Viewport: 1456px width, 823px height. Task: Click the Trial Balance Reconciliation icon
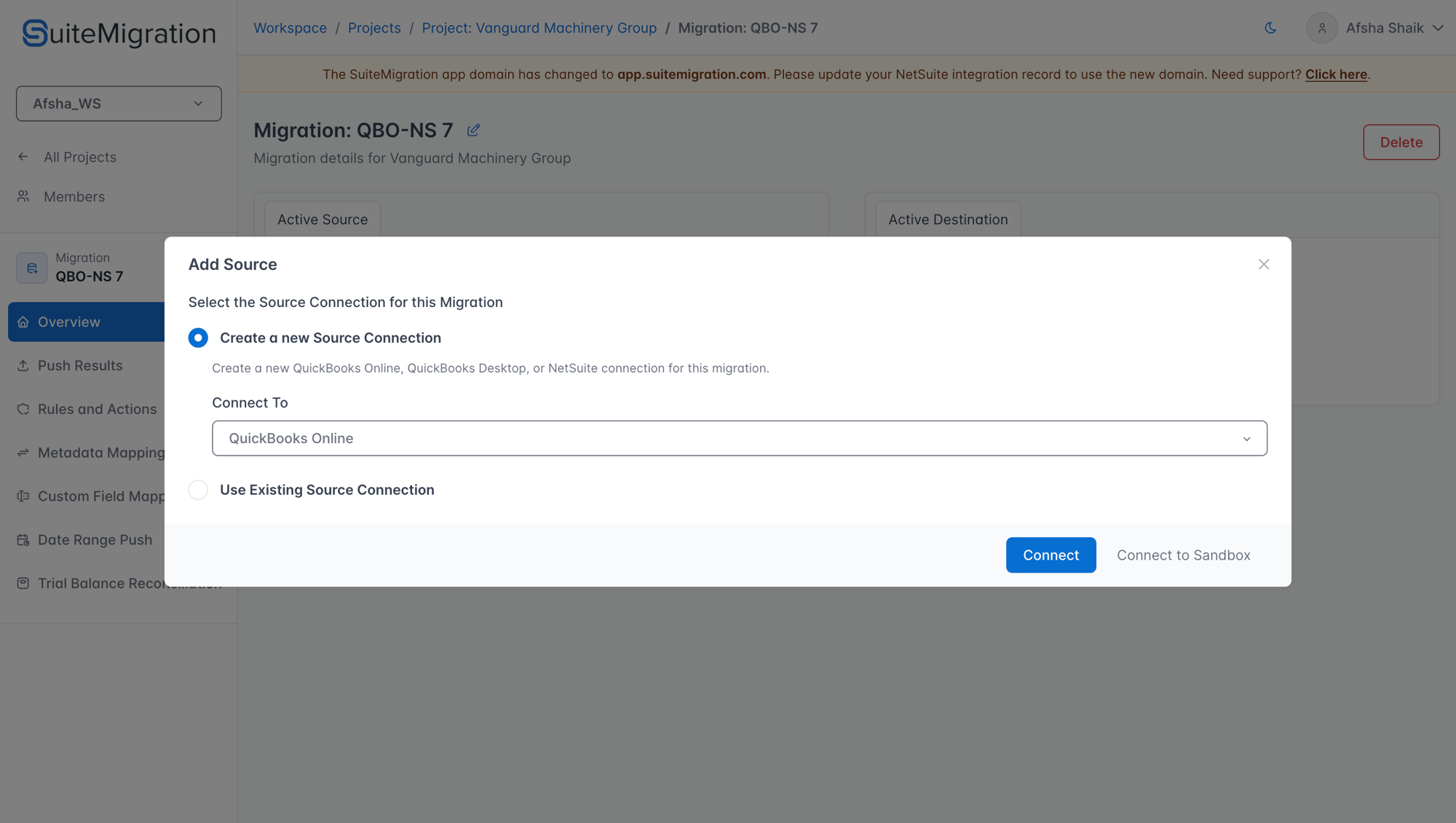23,584
